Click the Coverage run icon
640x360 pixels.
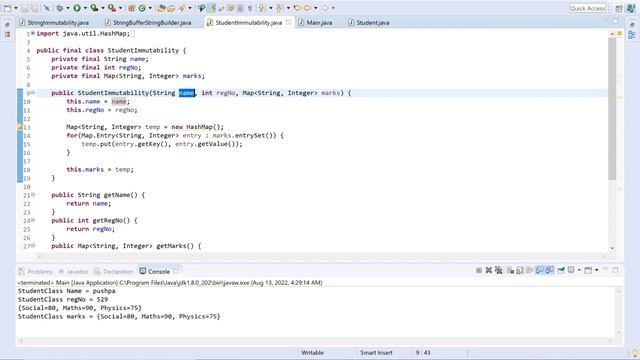tap(94, 8)
